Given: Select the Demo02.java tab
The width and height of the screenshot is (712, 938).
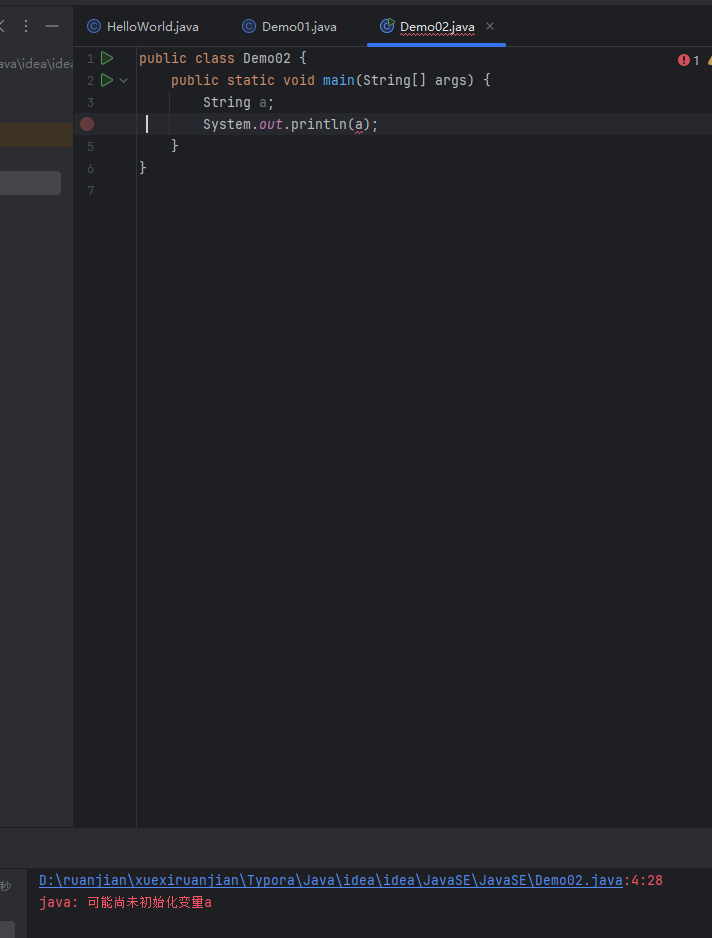Looking at the screenshot, I should tap(437, 26).
